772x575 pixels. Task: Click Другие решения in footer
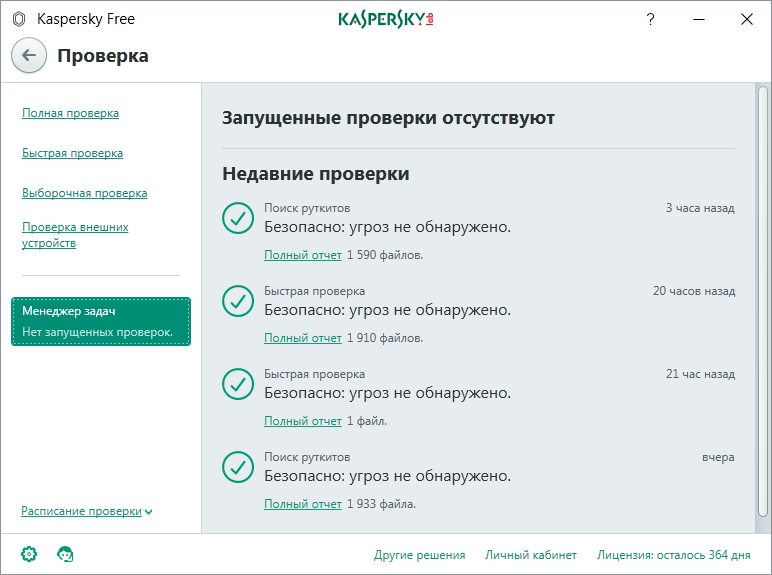pyautogui.click(x=419, y=555)
